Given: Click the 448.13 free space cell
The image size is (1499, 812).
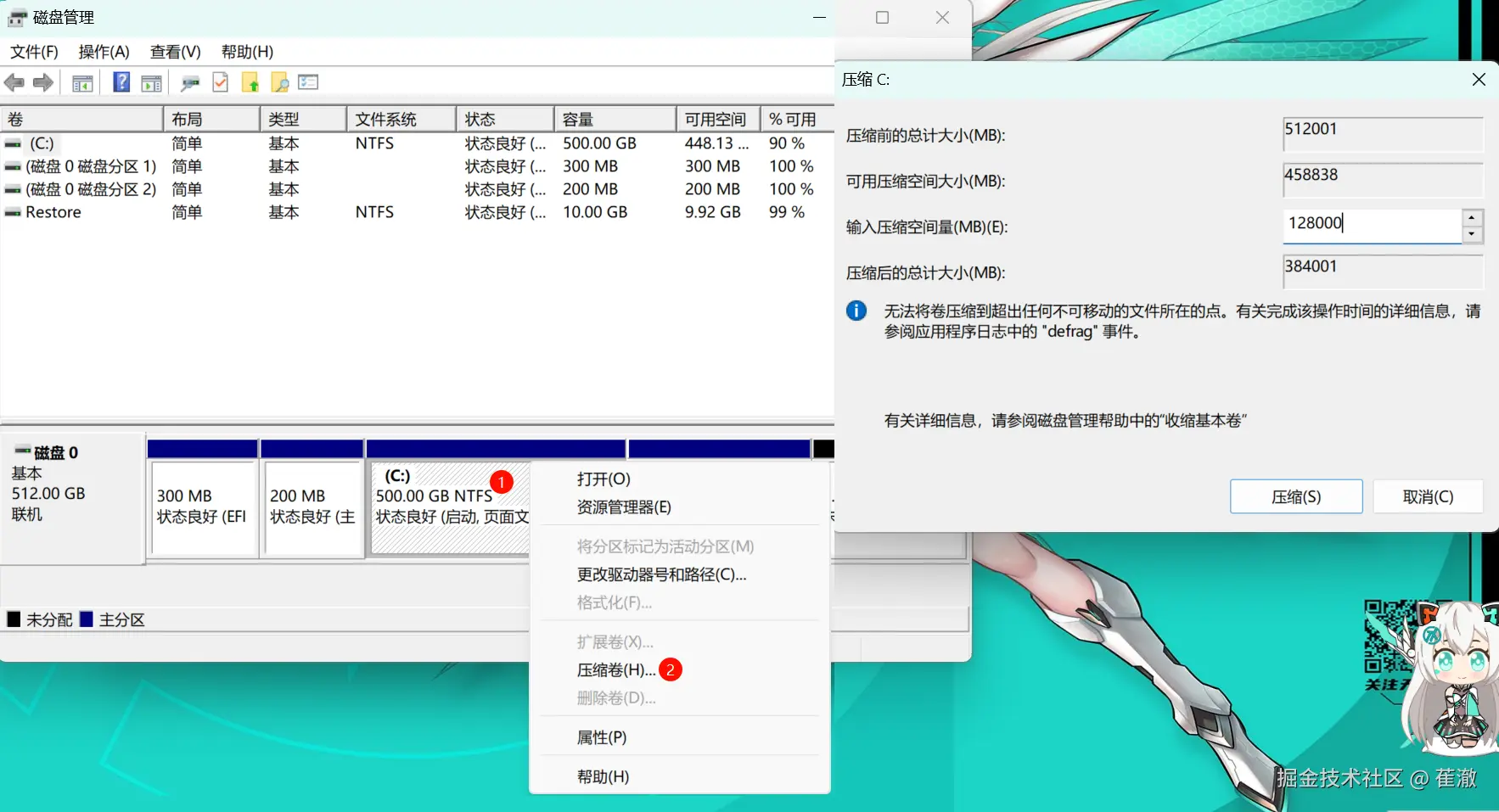Looking at the screenshot, I should [x=717, y=143].
